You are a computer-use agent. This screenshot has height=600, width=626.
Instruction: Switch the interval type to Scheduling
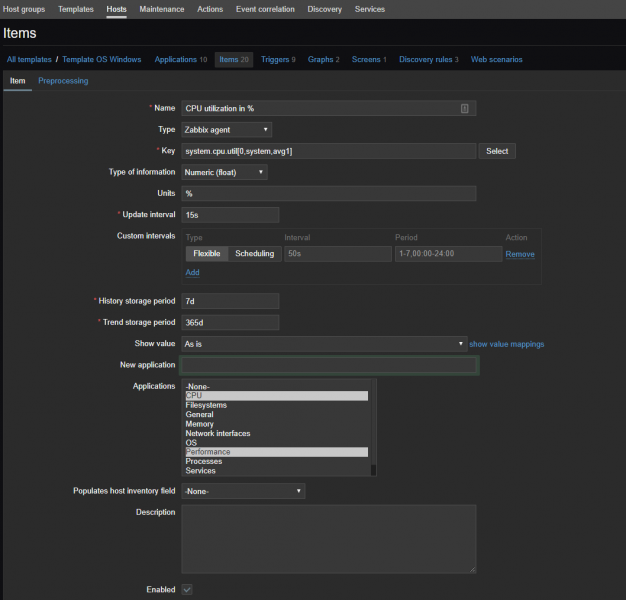[x=254, y=254]
